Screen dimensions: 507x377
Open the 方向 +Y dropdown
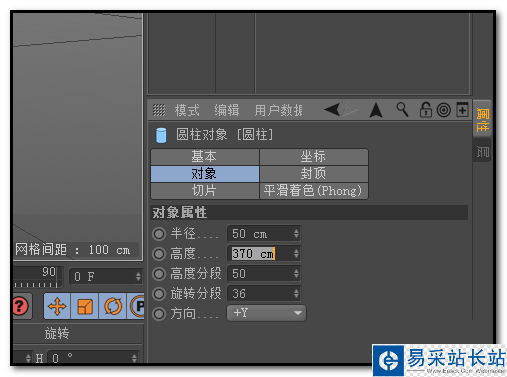[x=266, y=313]
